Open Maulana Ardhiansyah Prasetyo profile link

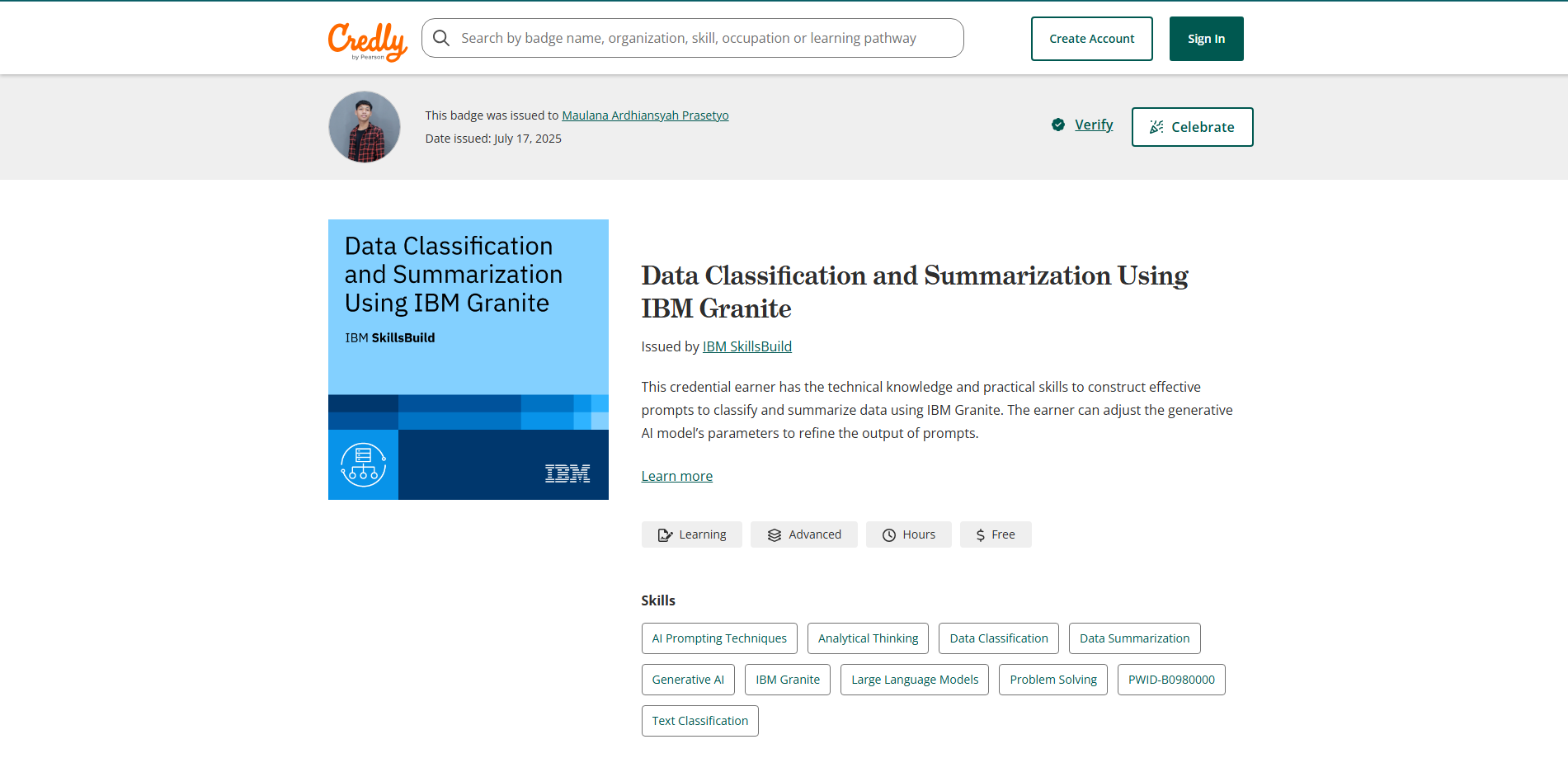tap(645, 115)
